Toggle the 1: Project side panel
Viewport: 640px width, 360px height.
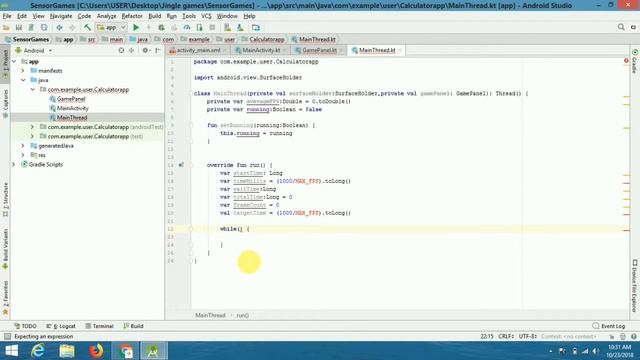[x=5, y=64]
